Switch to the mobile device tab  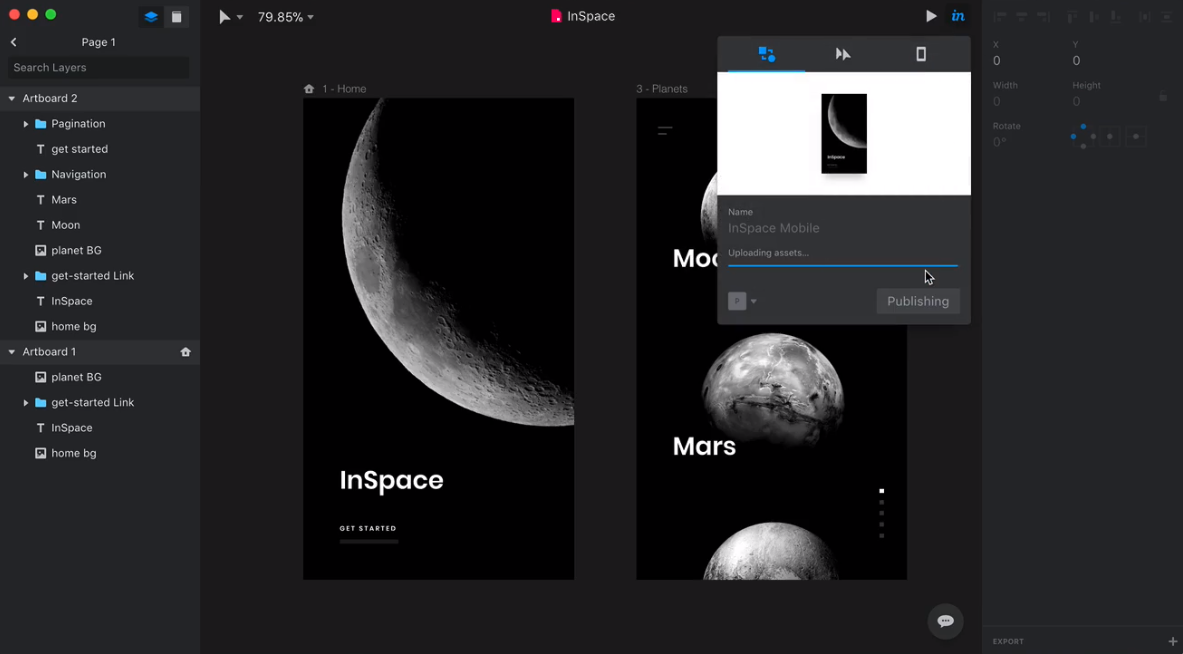pos(920,54)
